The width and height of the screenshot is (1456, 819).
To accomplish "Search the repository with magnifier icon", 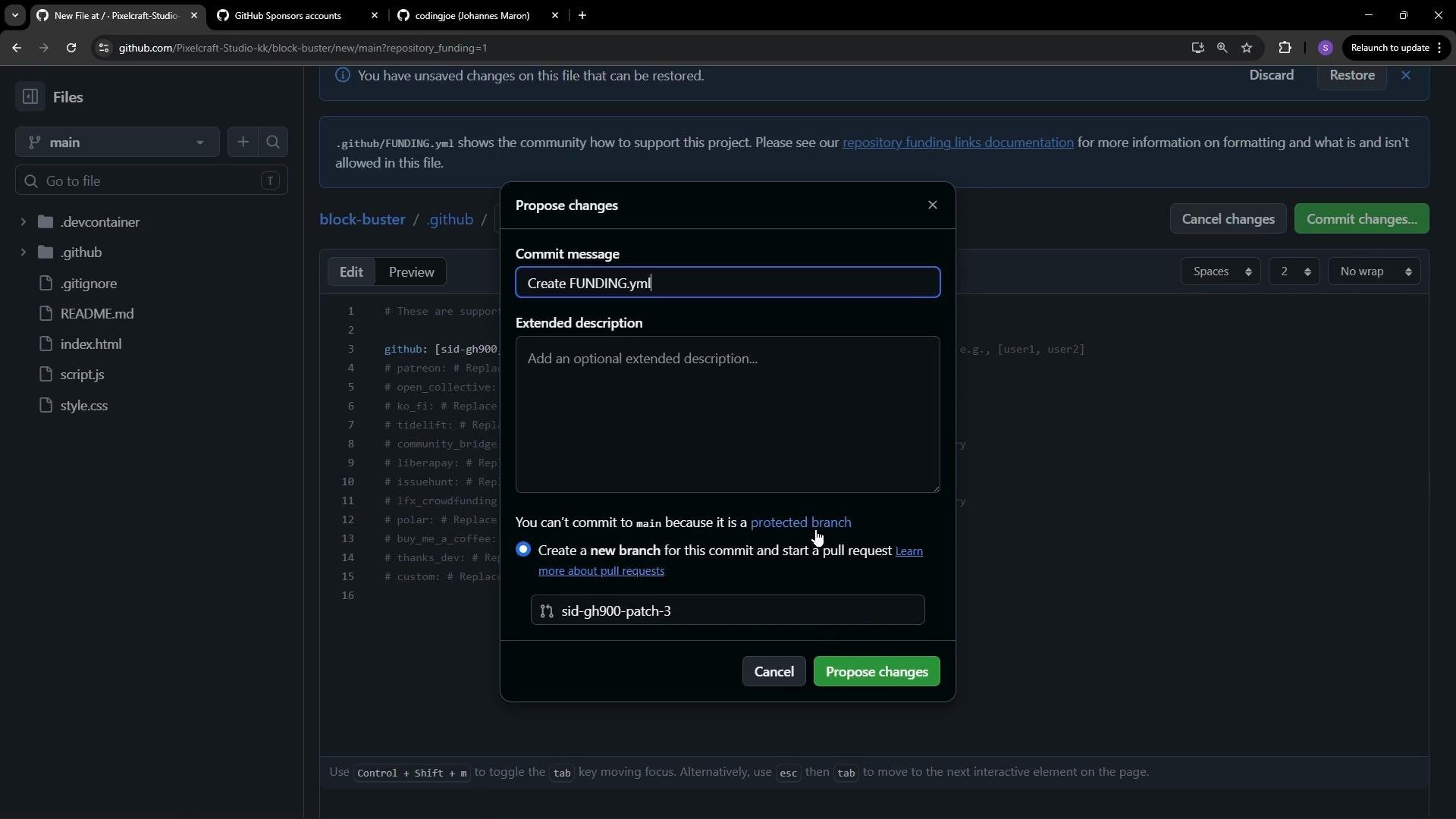I will (273, 142).
